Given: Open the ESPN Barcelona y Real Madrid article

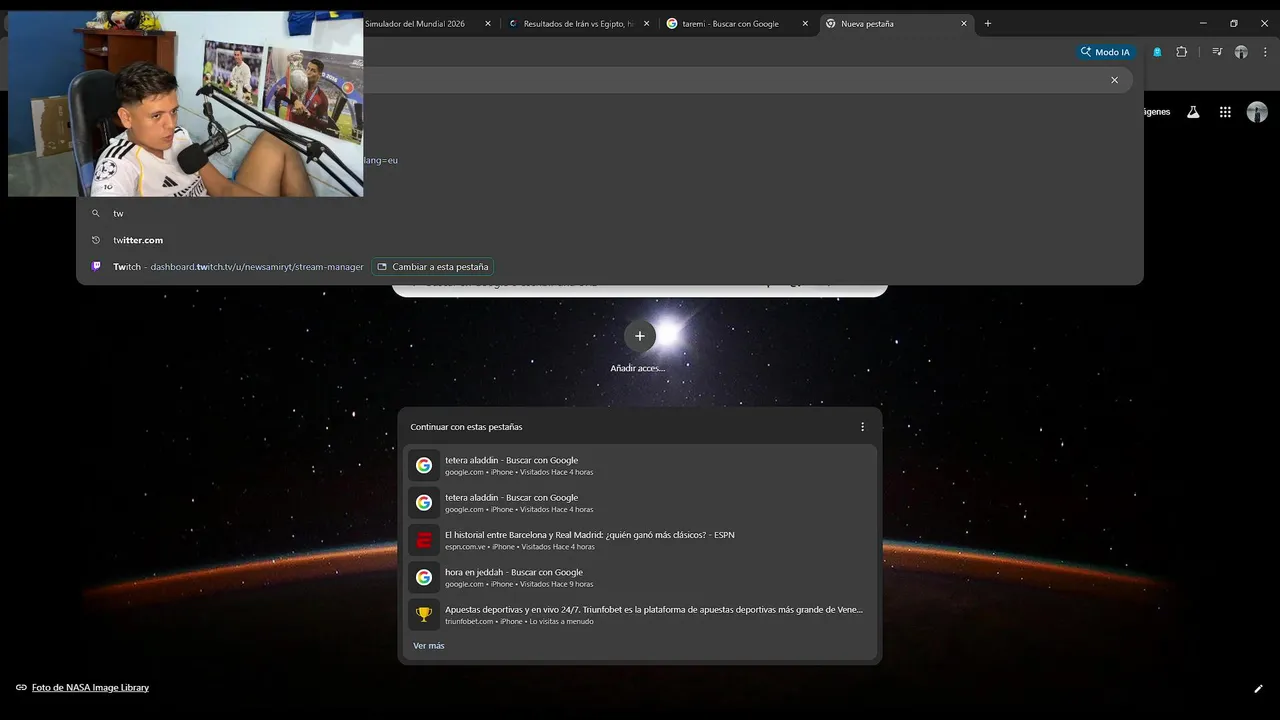Looking at the screenshot, I should pos(640,540).
